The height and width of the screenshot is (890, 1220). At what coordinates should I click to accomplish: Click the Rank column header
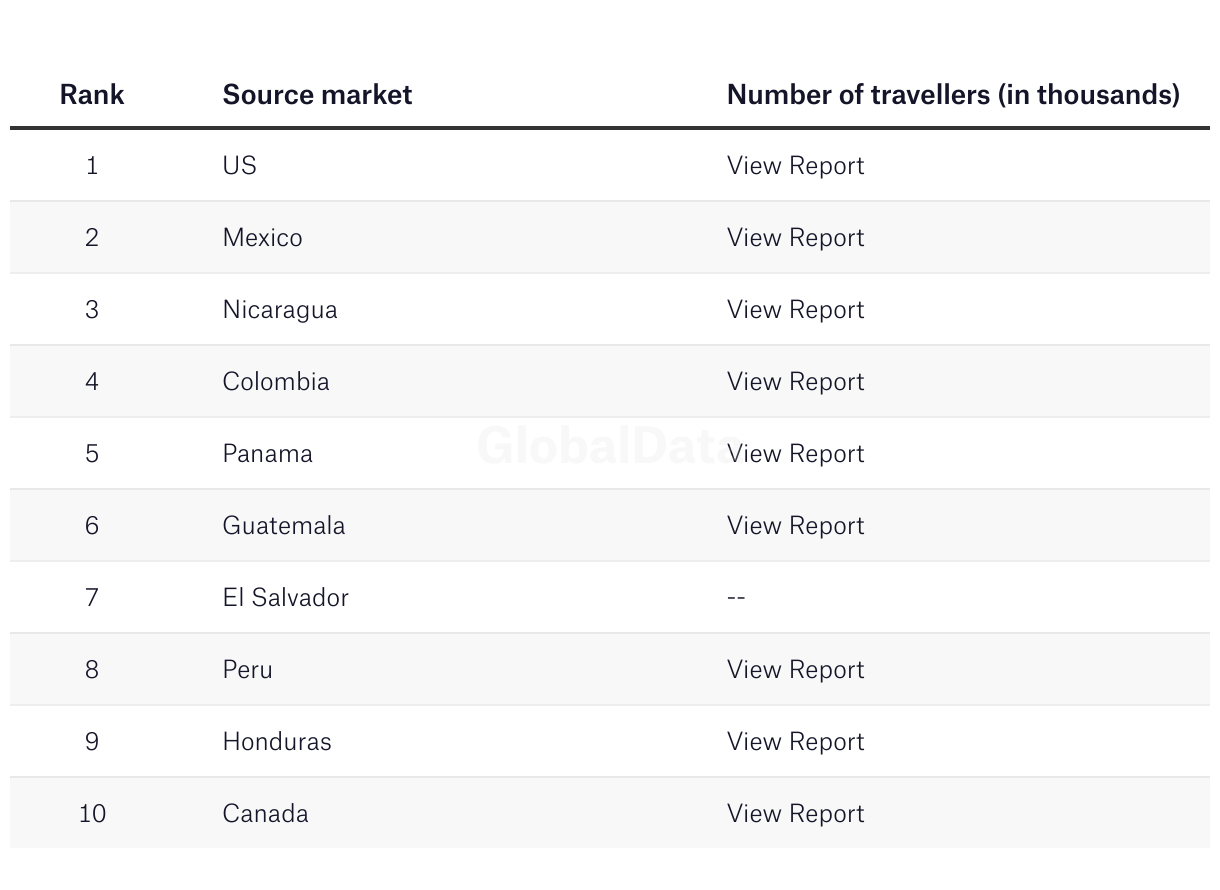(92, 95)
